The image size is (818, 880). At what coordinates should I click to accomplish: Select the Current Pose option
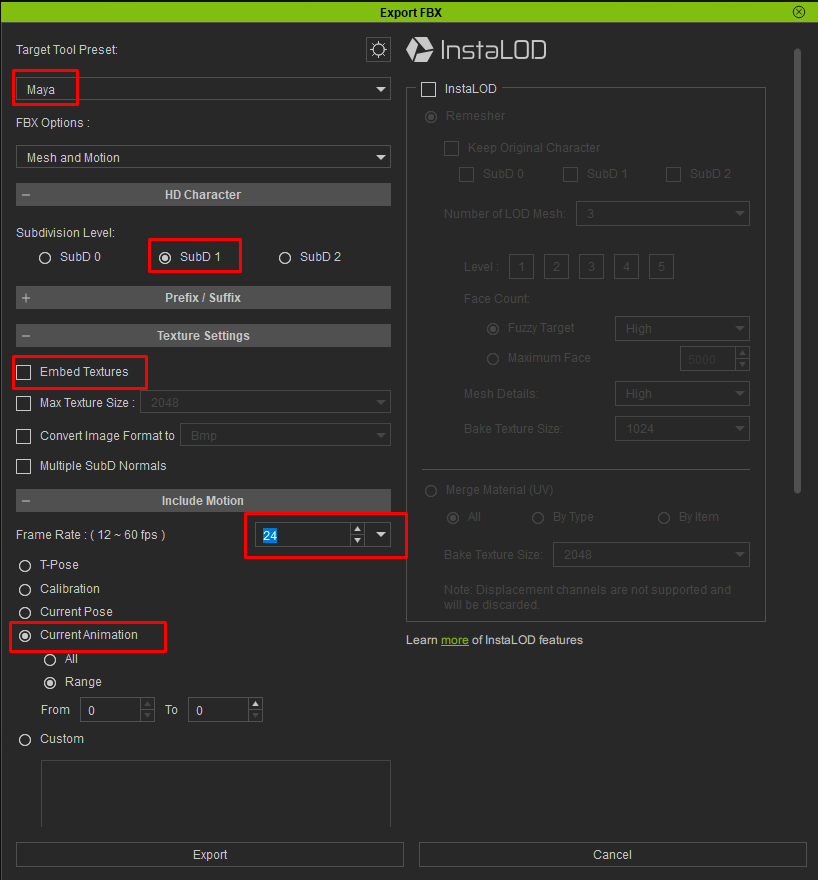[25, 613]
